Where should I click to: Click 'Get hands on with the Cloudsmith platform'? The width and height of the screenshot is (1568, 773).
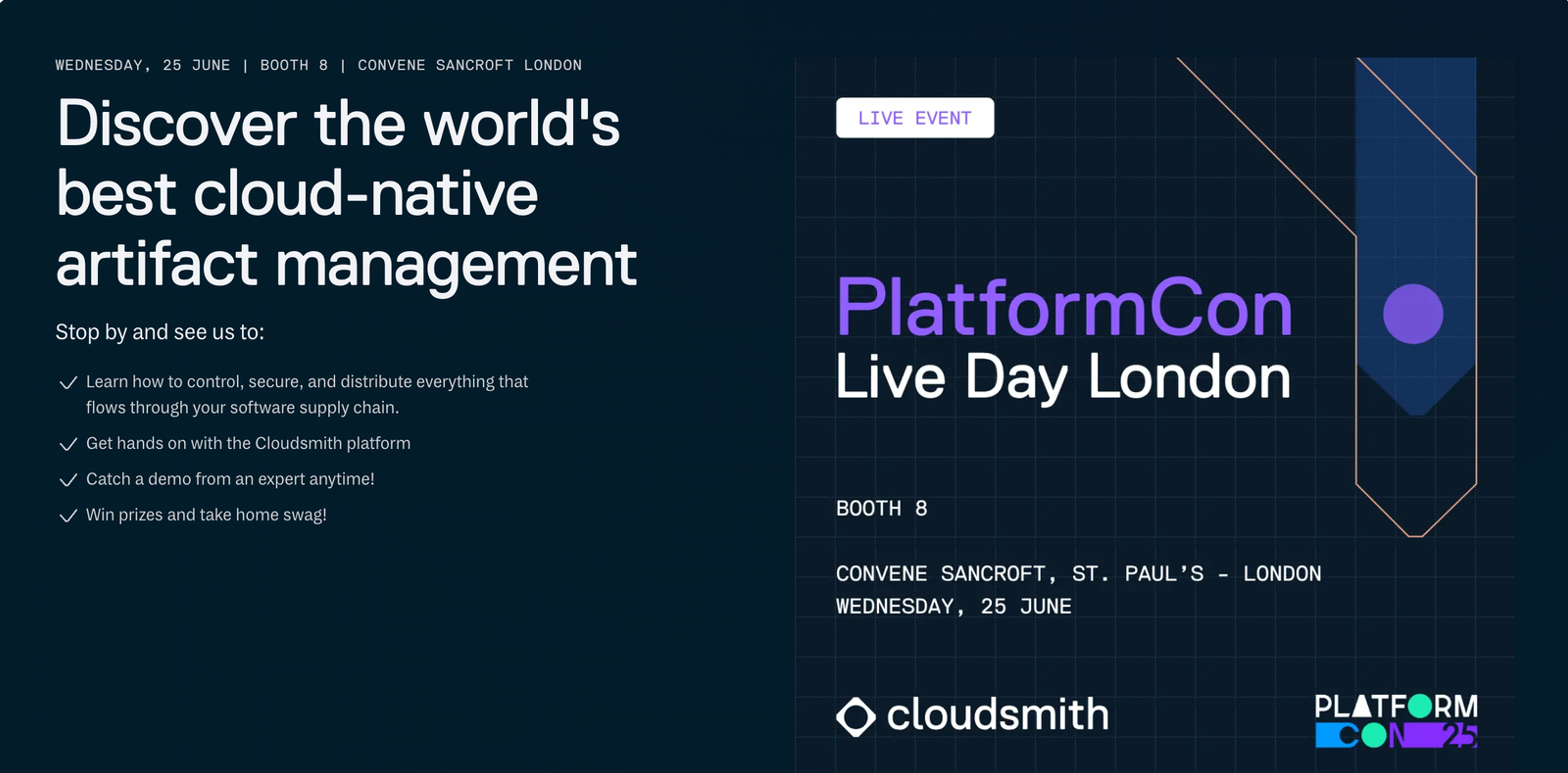point(248,443)
